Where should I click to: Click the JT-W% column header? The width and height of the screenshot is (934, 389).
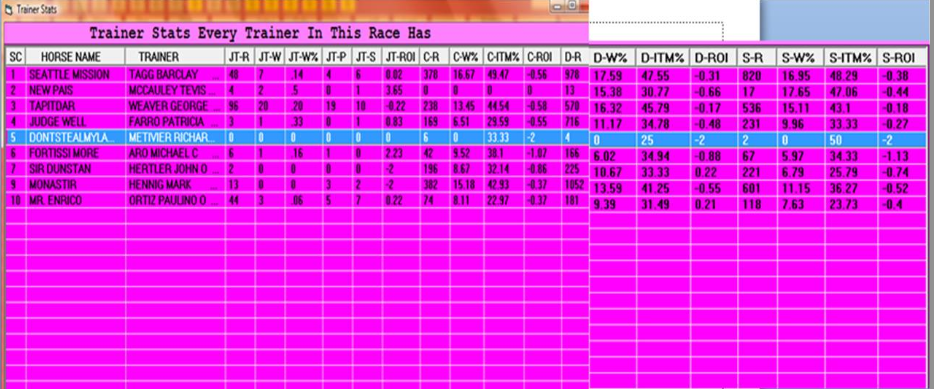[x=303, y=57]
